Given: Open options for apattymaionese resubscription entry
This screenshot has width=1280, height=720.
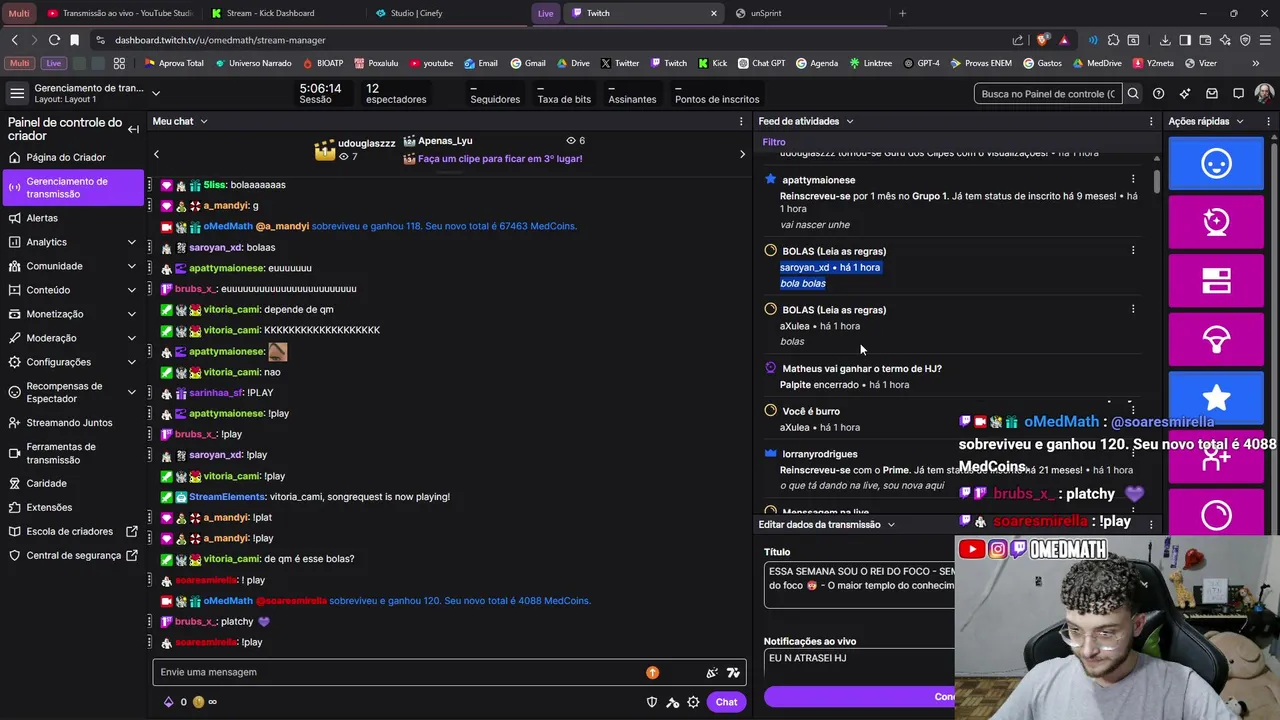Looking at the screenshot, I should [1133, 179].
